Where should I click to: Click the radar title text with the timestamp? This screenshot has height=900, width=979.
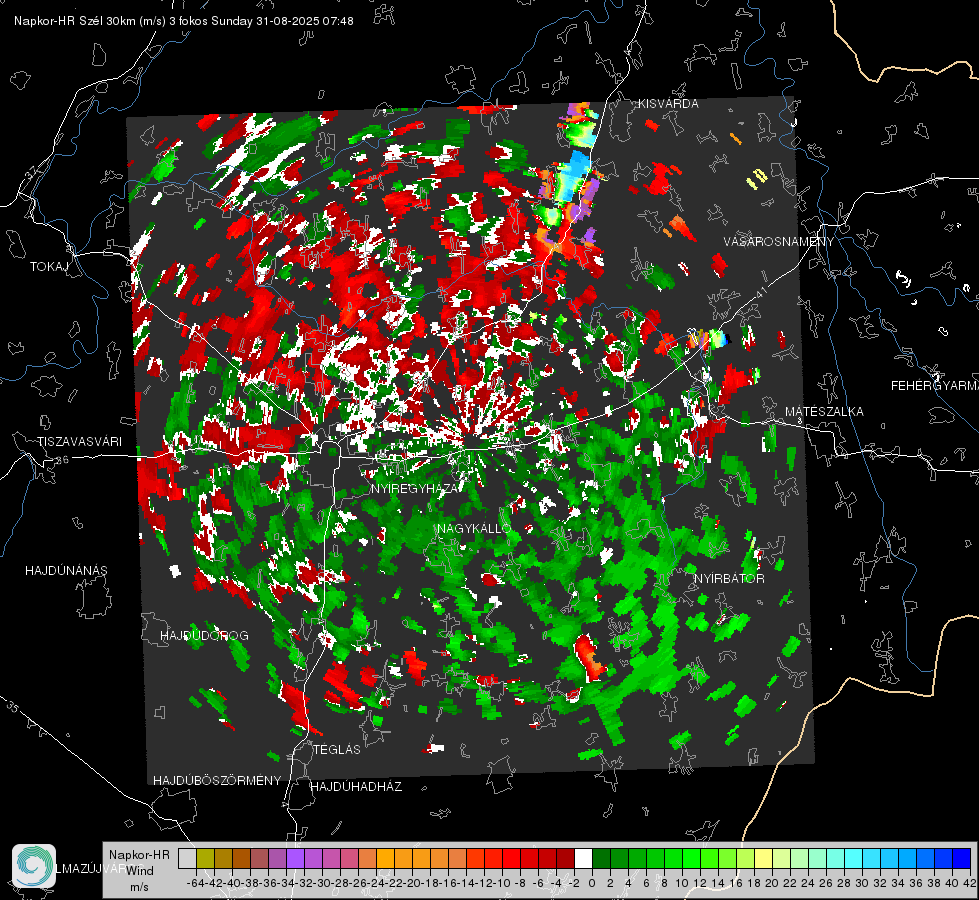point(184,21)
